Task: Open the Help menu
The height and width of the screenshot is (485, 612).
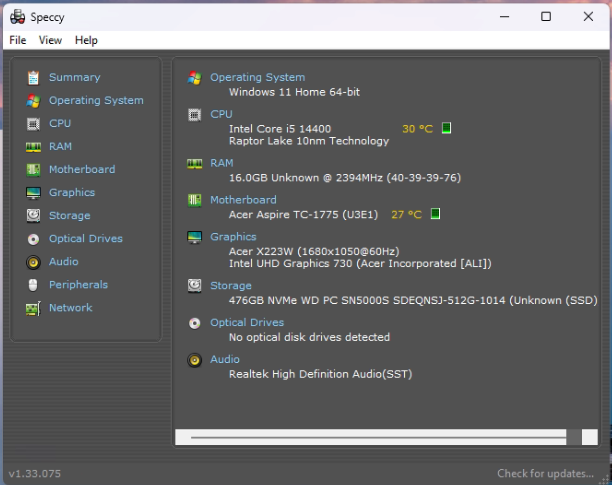Action: [86, 40]
